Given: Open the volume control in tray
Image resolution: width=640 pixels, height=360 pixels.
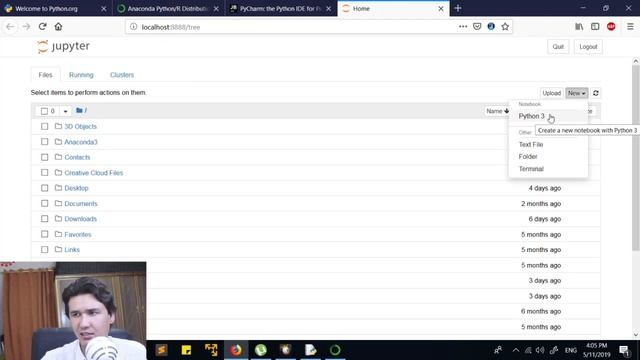Looking at the screenshot, I should click(x=540, y=350).
